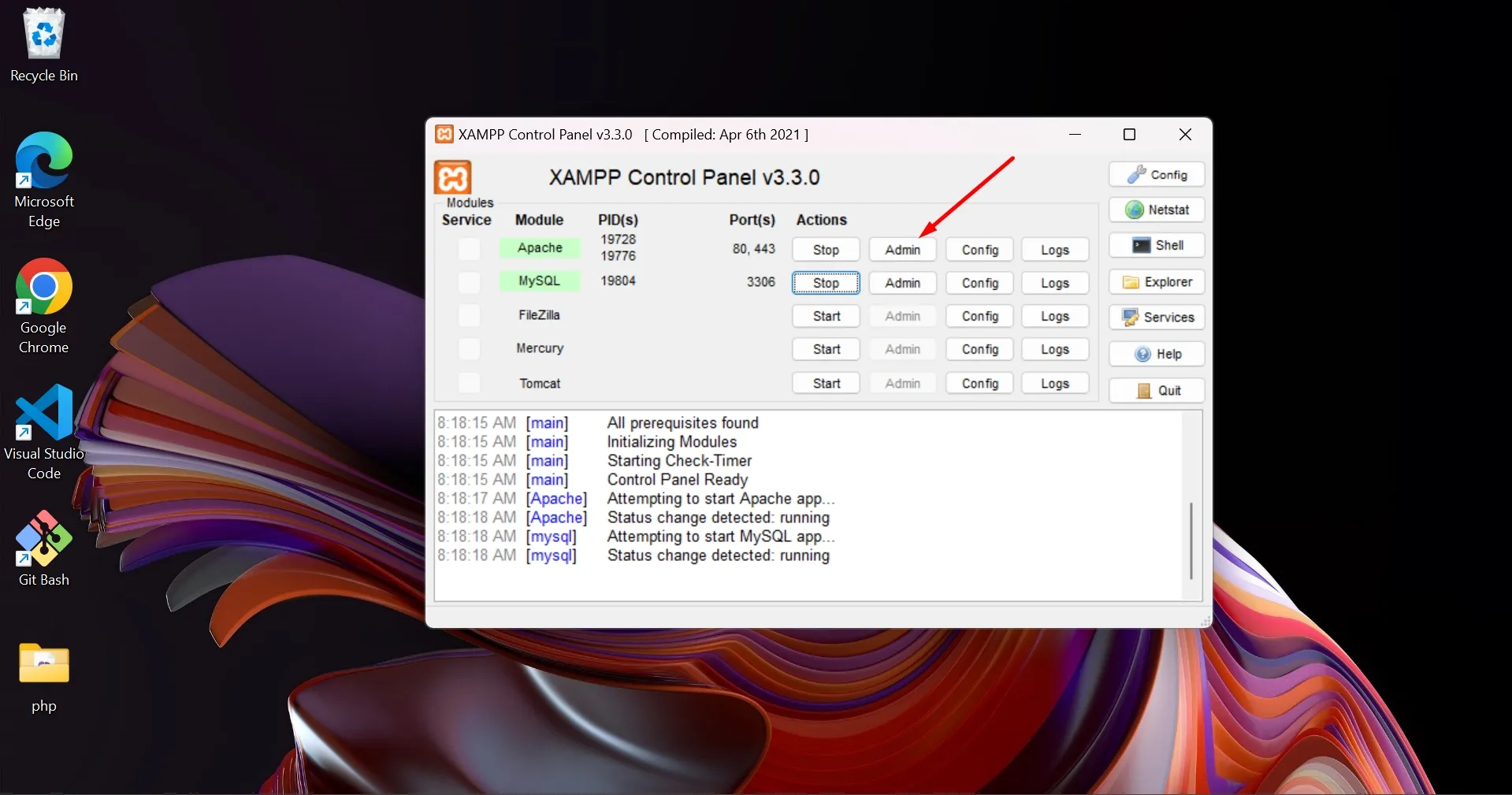The width and height of the screenshot is (1512, 795).
Task: Click log line 'Starting Check-Timer'
Action: (x=680, y=461)
